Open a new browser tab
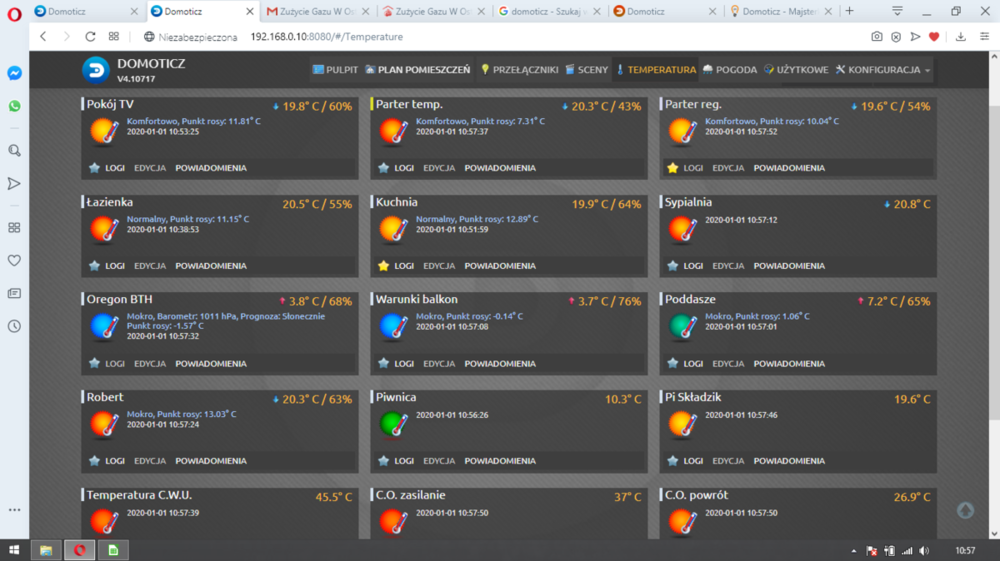 point(849,11)
